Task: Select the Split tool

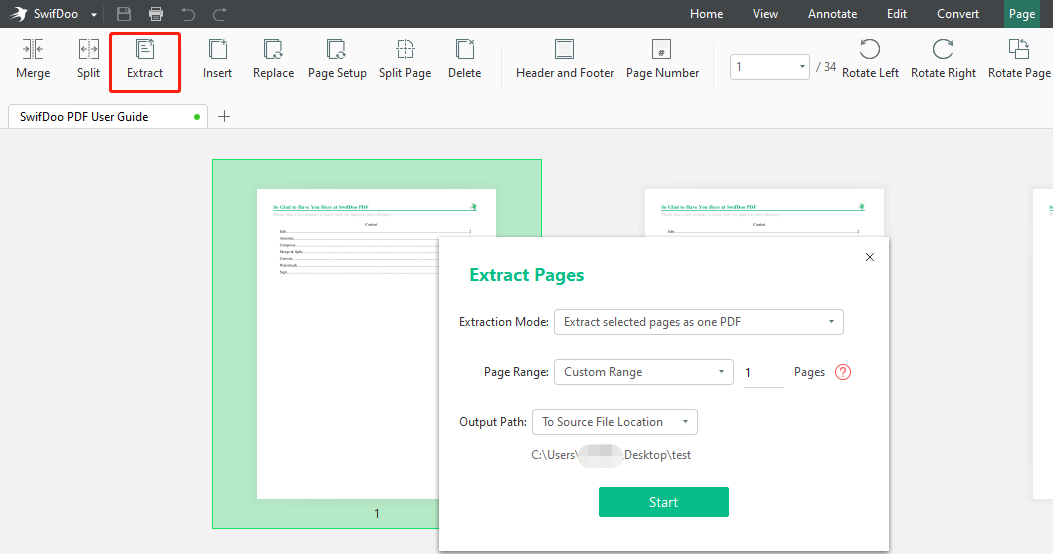Action: [x=88, y=60]
